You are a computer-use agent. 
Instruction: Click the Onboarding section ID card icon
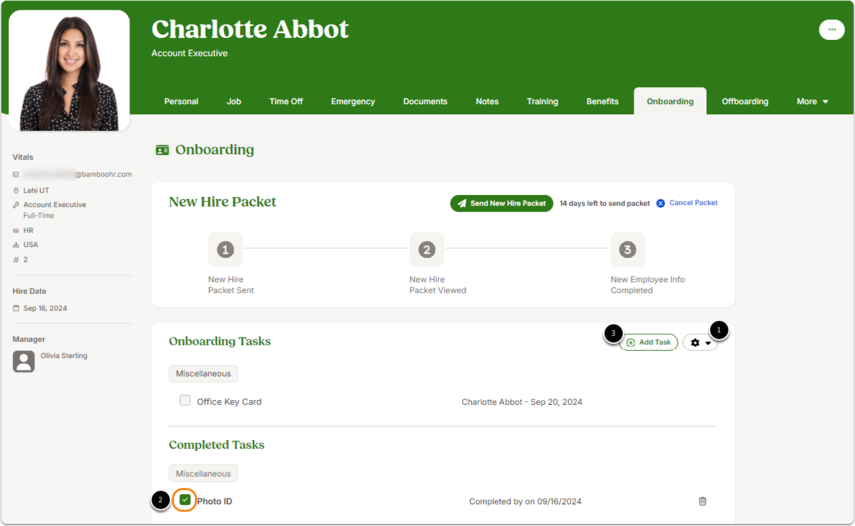pos(162,150)
